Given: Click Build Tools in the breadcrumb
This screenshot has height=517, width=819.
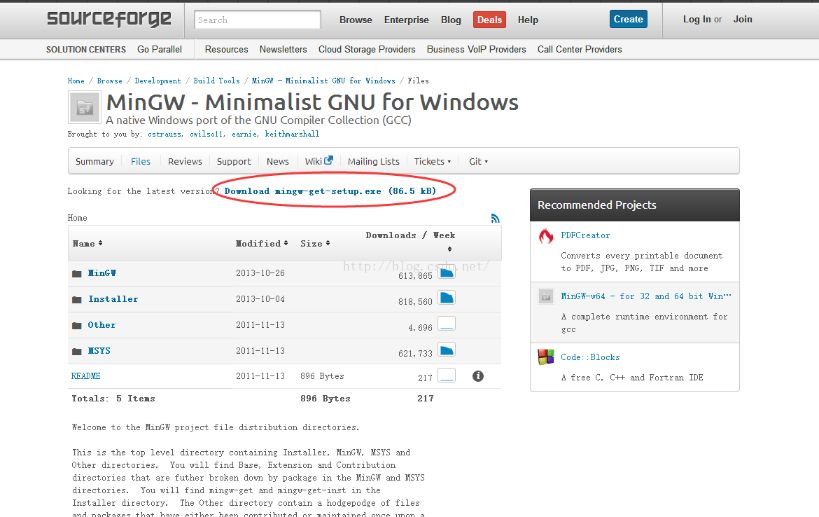Looking at the screenshot, I should [216, 81].
